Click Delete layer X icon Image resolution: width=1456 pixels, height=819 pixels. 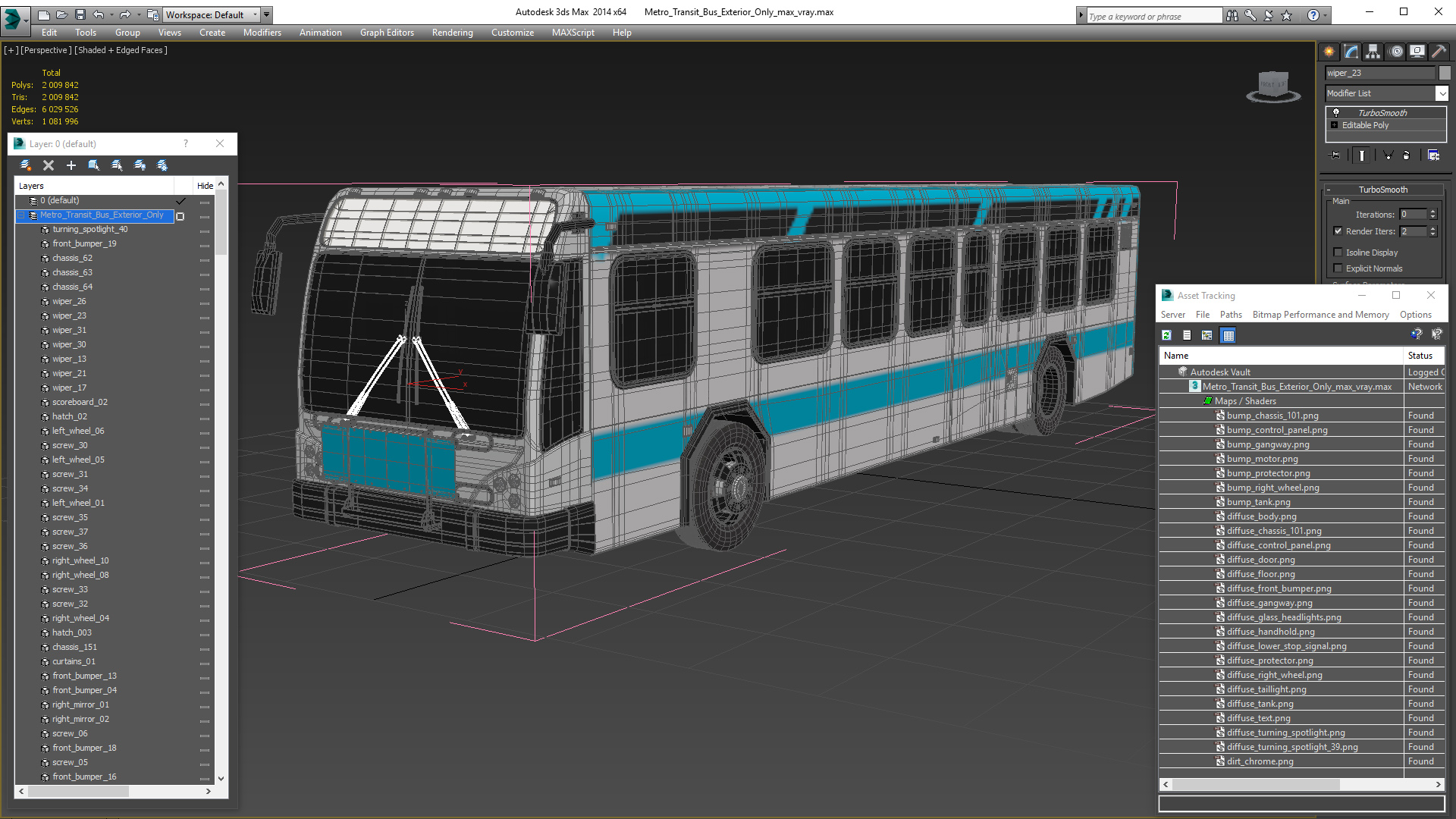(x=49, y=165)
